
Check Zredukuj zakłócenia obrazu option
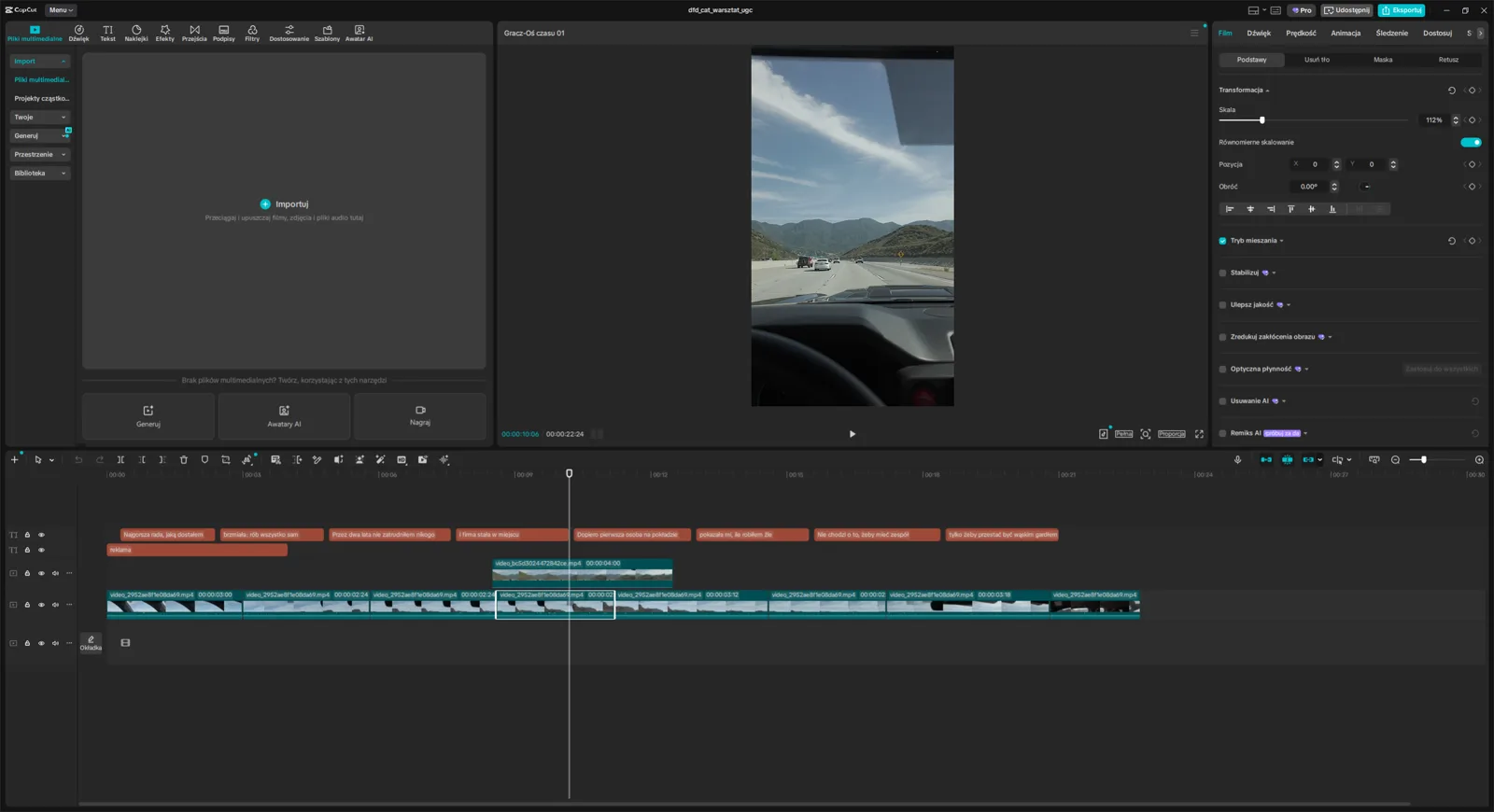click(x=1222, y=337)
